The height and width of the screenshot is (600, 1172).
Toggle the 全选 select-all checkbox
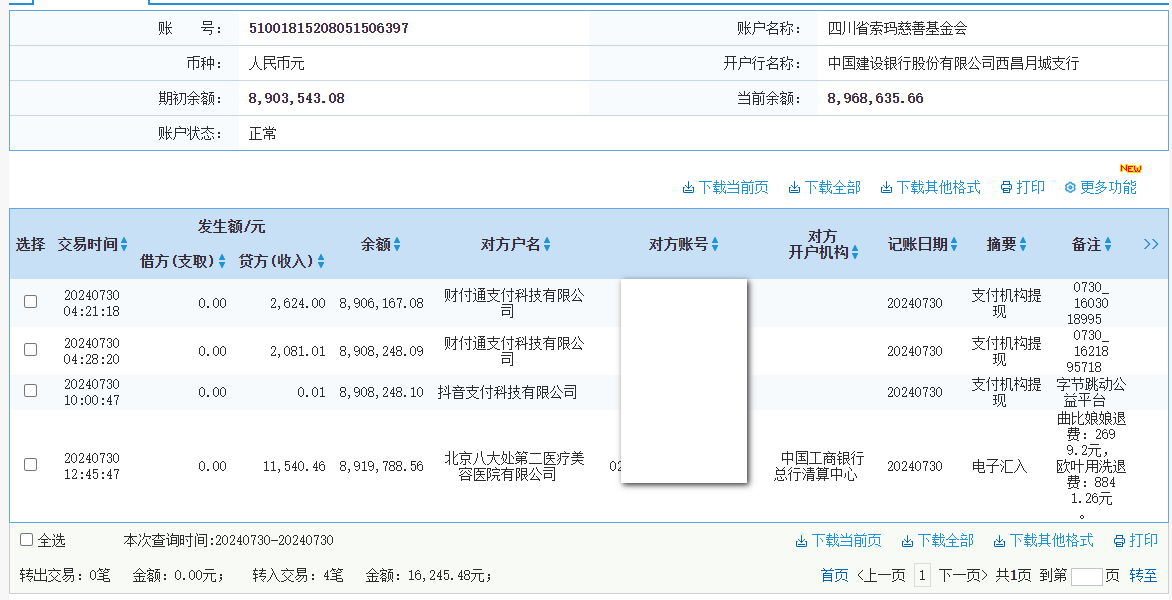(26, 539)
